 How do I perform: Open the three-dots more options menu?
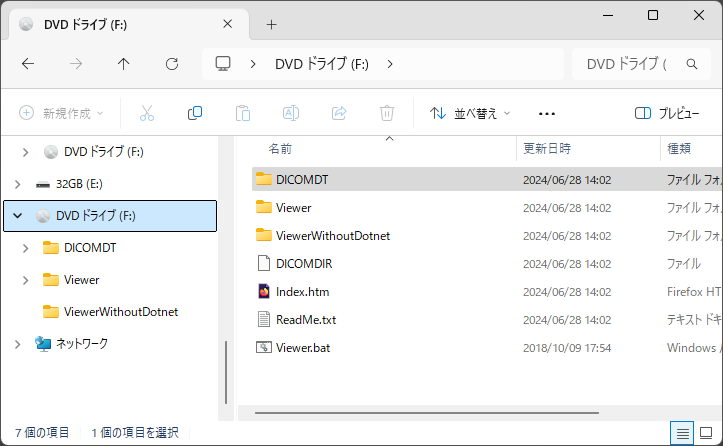547,113
